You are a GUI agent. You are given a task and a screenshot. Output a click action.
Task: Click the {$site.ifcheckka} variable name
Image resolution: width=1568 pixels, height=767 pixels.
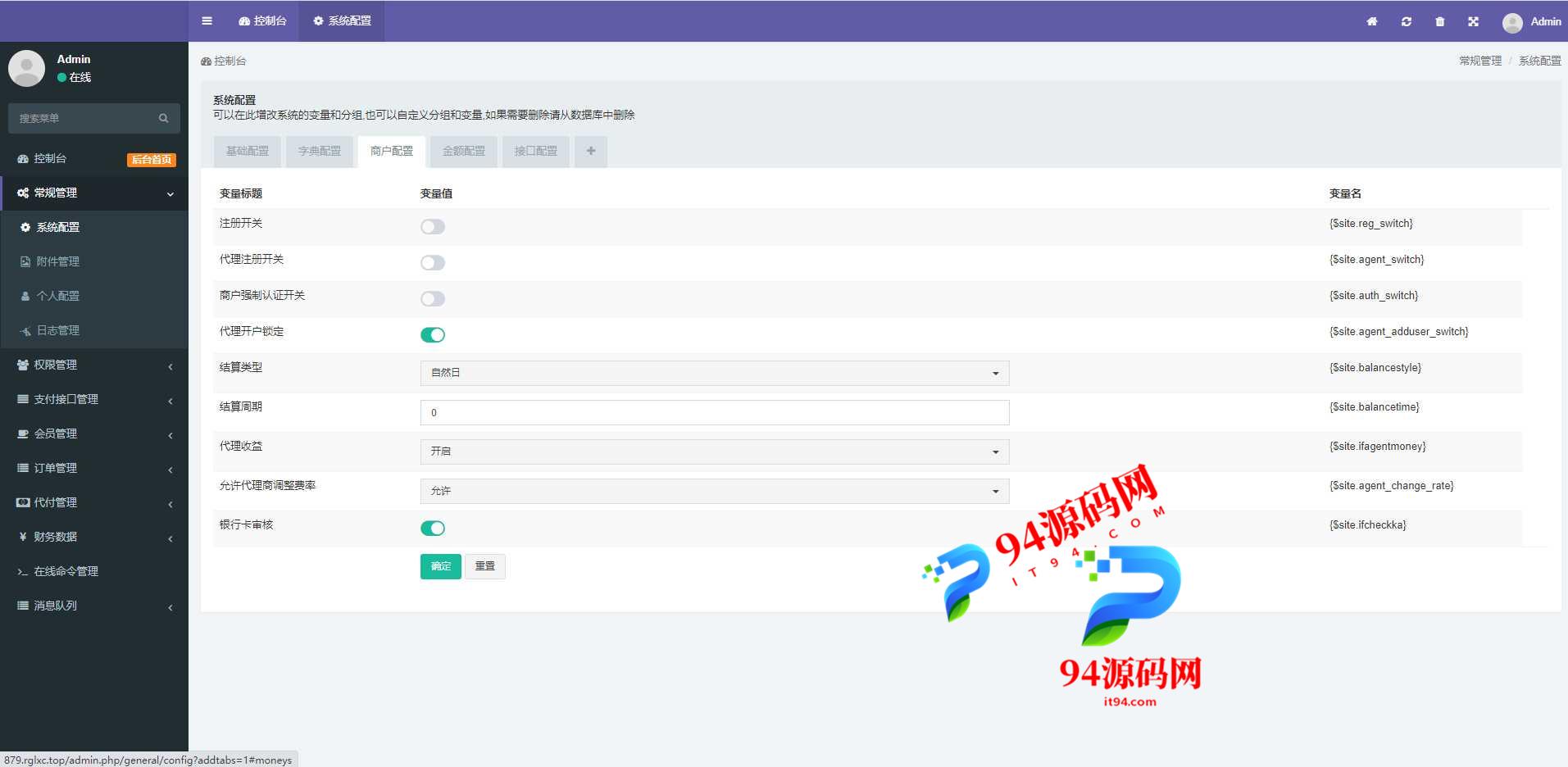click(x=1368, y=524)
